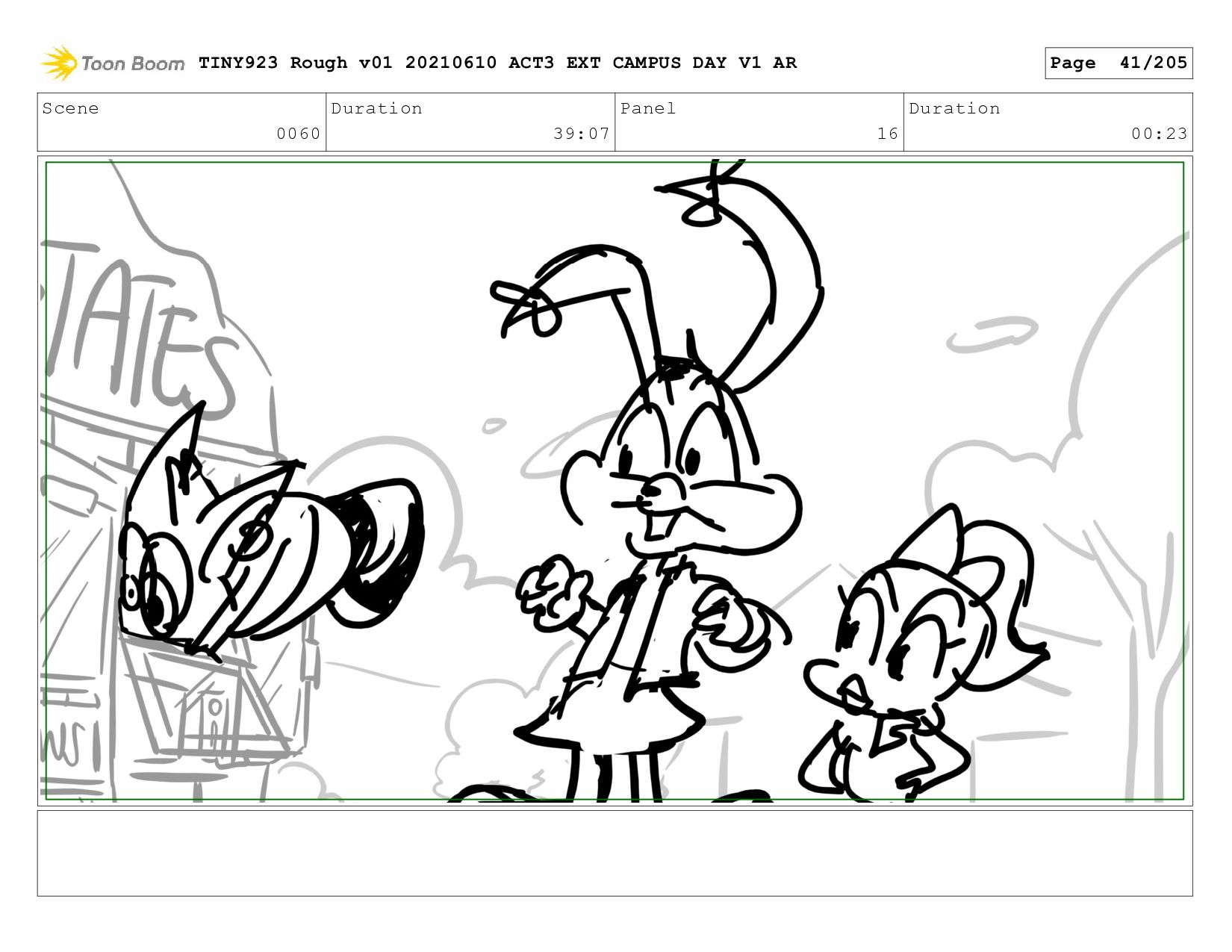Click the Page 41/205 box
Image resolution: width=1232 pixels, height=952 pixels.
click(x=1118, y=63)
